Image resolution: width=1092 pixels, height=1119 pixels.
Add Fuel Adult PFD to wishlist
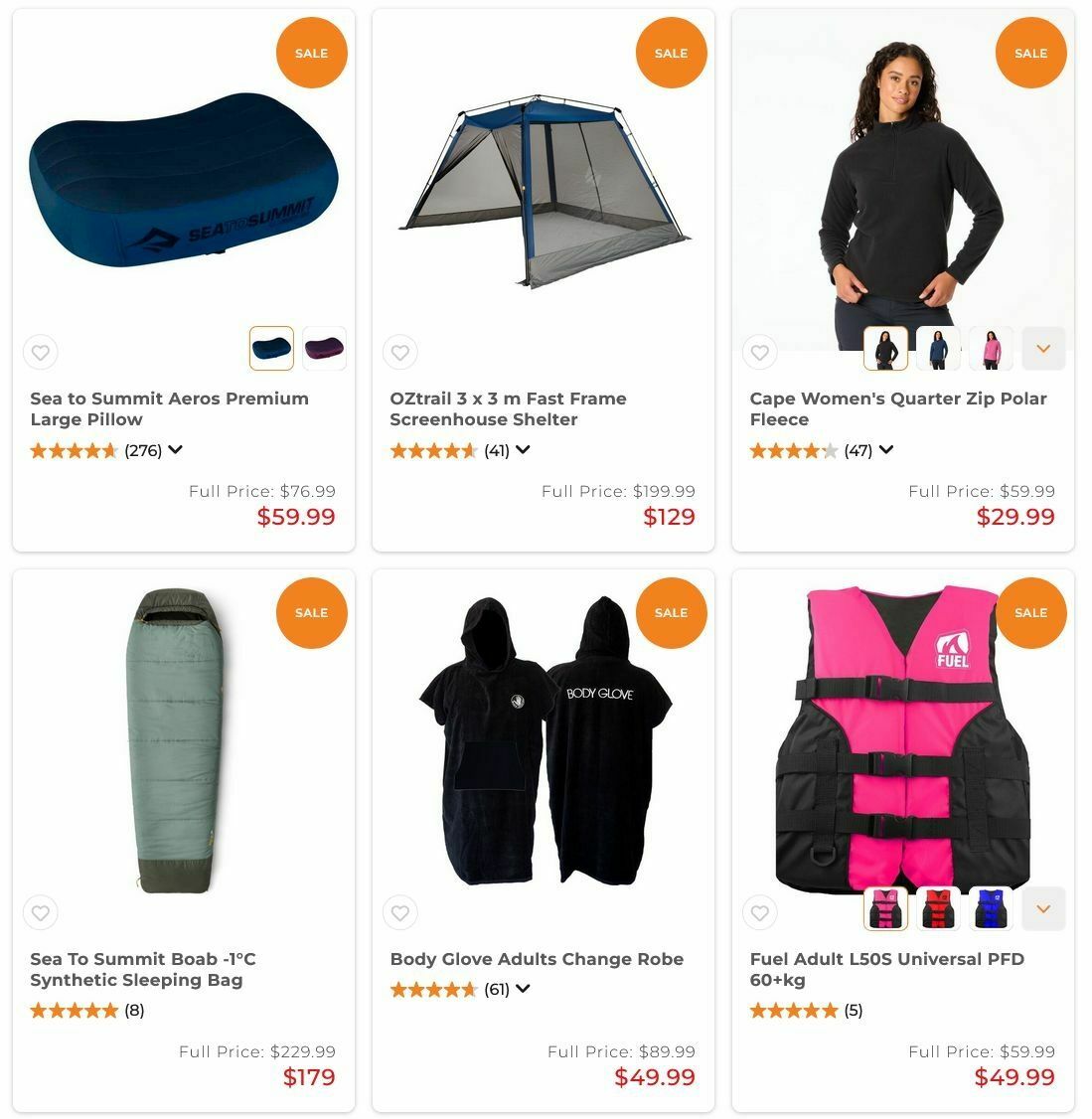tap(760, 912)
